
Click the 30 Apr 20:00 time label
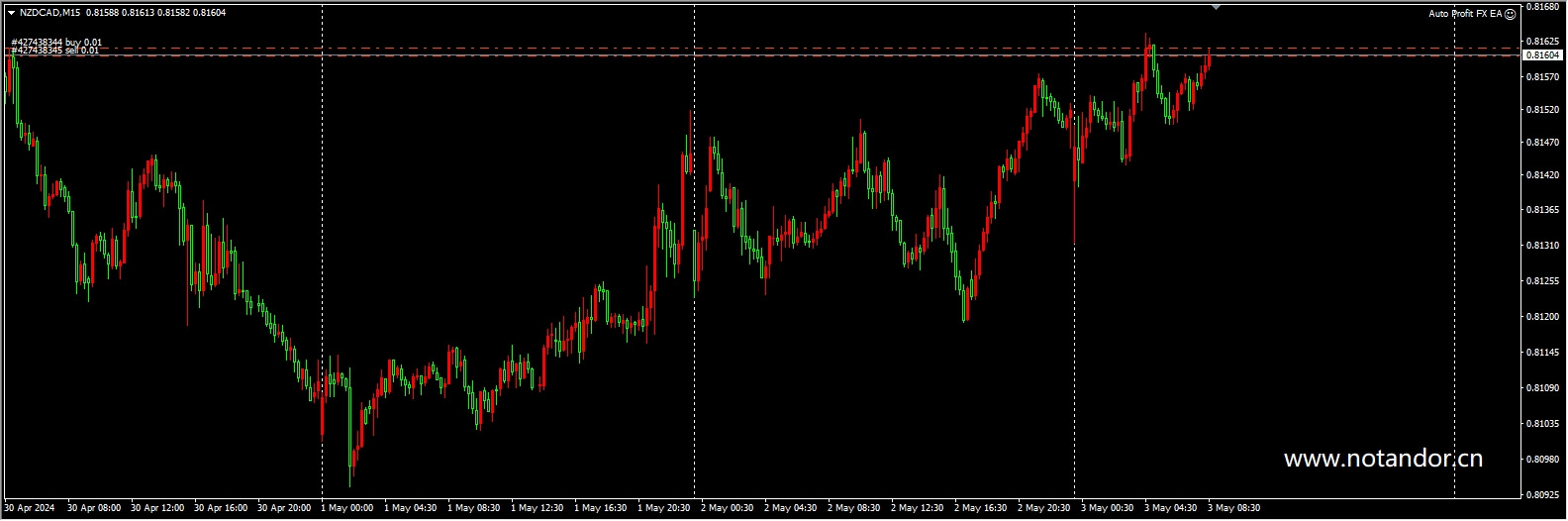point(284,508)
